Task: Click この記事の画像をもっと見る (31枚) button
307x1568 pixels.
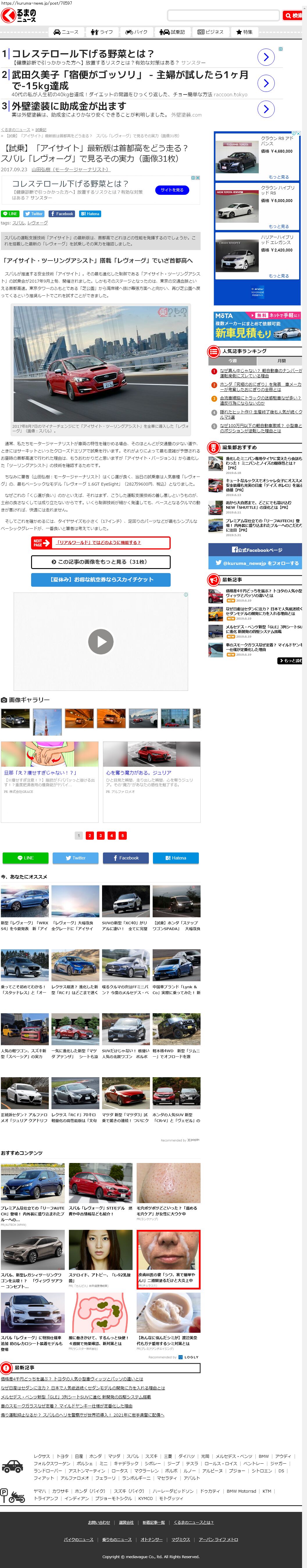Action: click(x=101, y=562)
